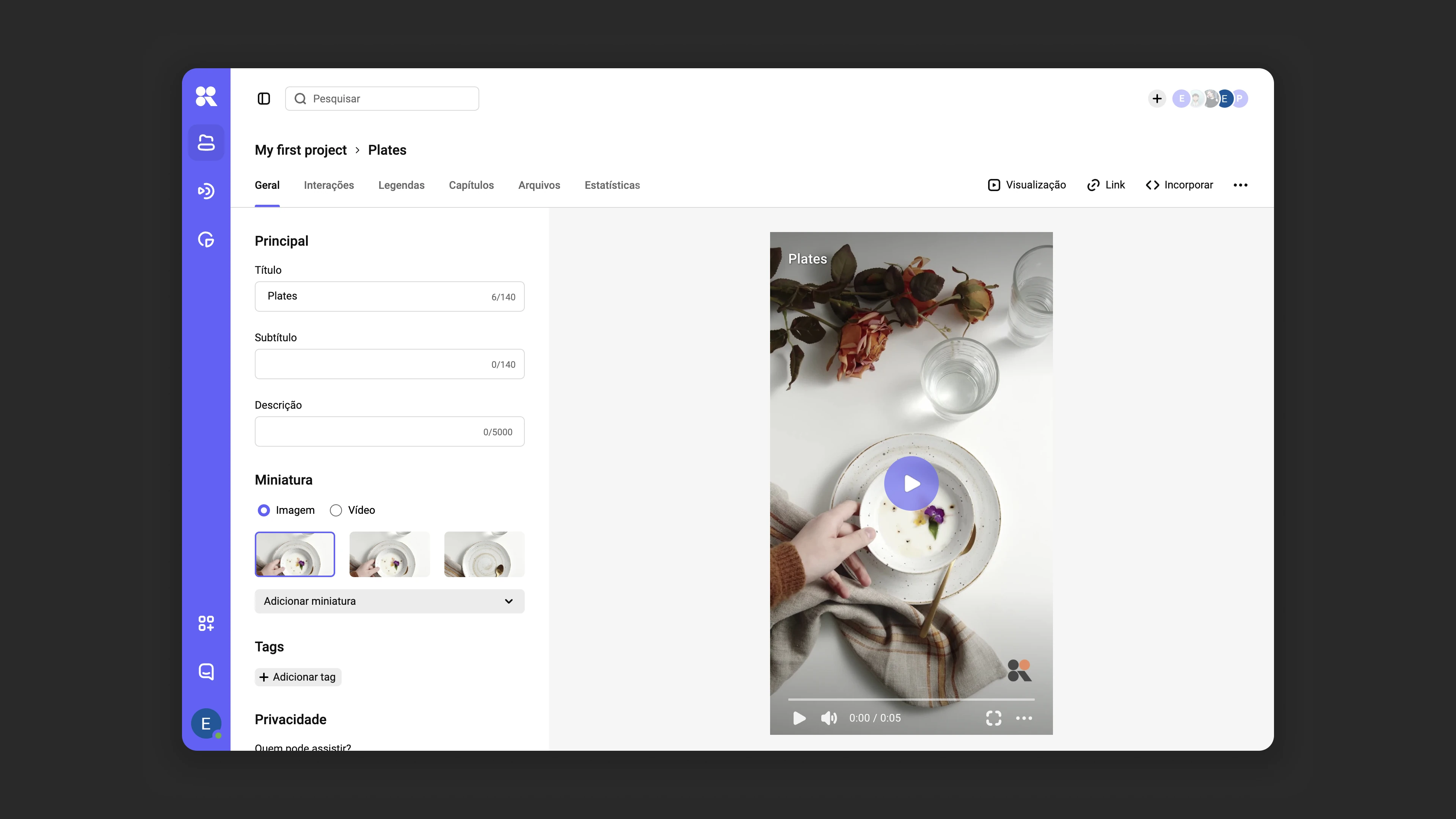Select the Vídeo radio button
The height and width of the screenshot is (819, 1456).
(x=336, y=510)
